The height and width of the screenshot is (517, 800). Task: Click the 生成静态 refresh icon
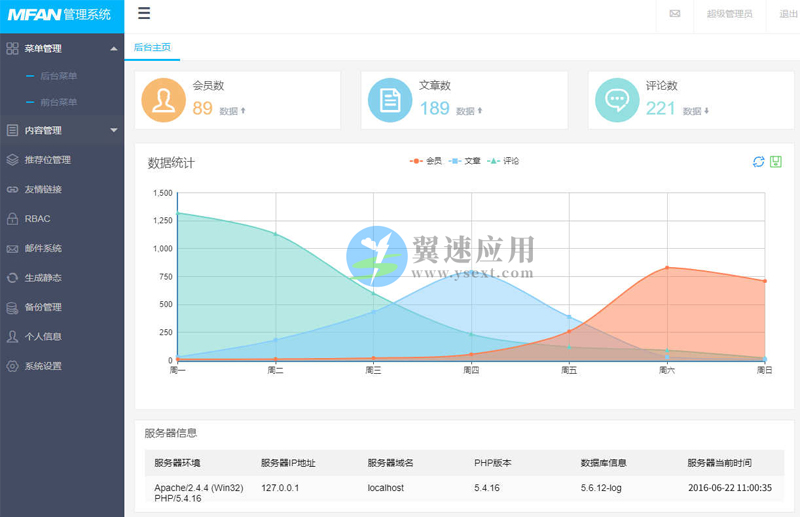[x=12, y=278]
